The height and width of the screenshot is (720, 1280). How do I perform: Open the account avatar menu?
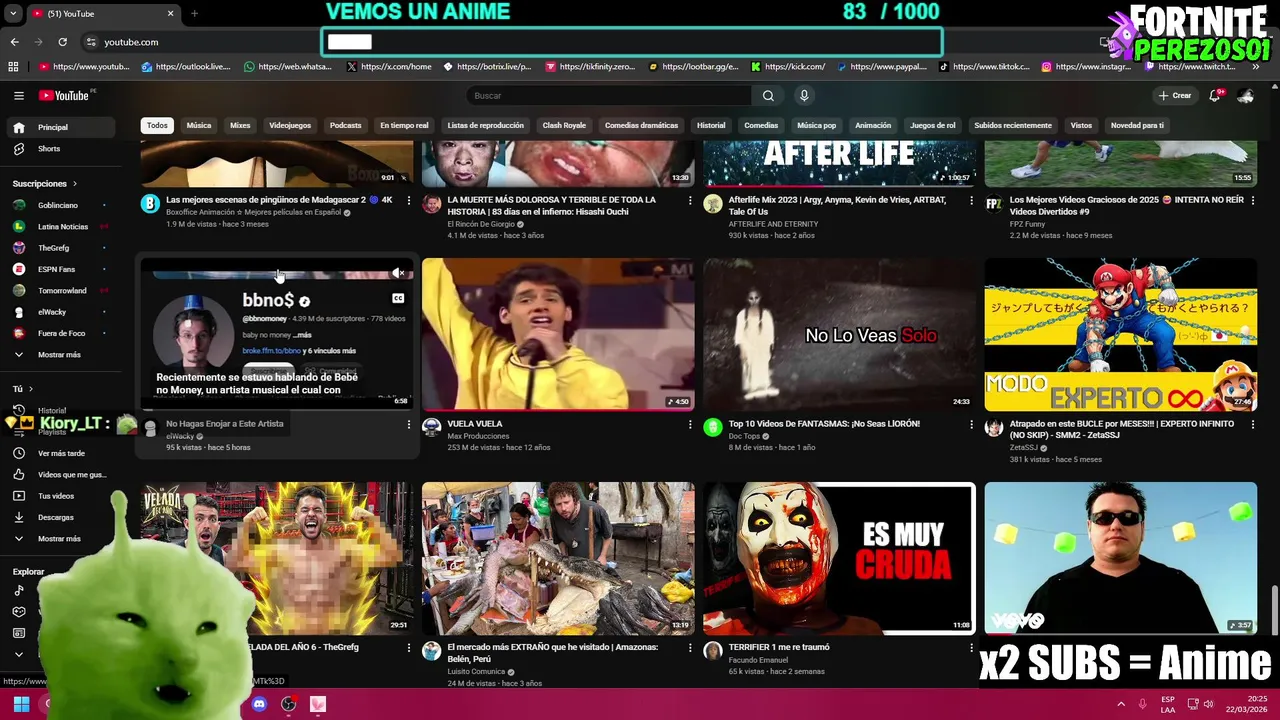pos(1246,96)
